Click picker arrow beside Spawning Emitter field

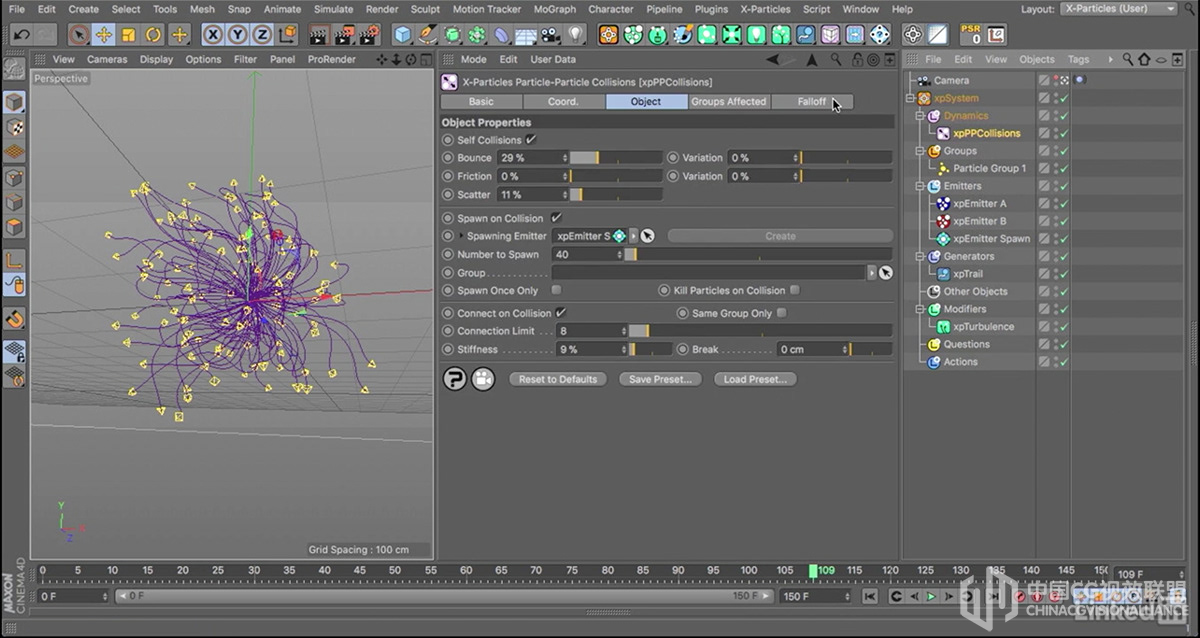647,237
